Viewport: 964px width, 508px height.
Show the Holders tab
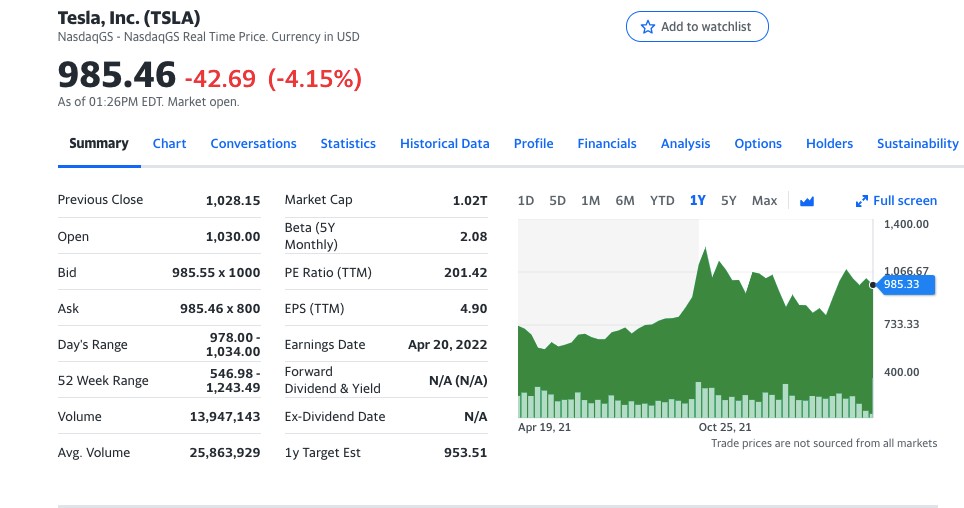[829, 144]
